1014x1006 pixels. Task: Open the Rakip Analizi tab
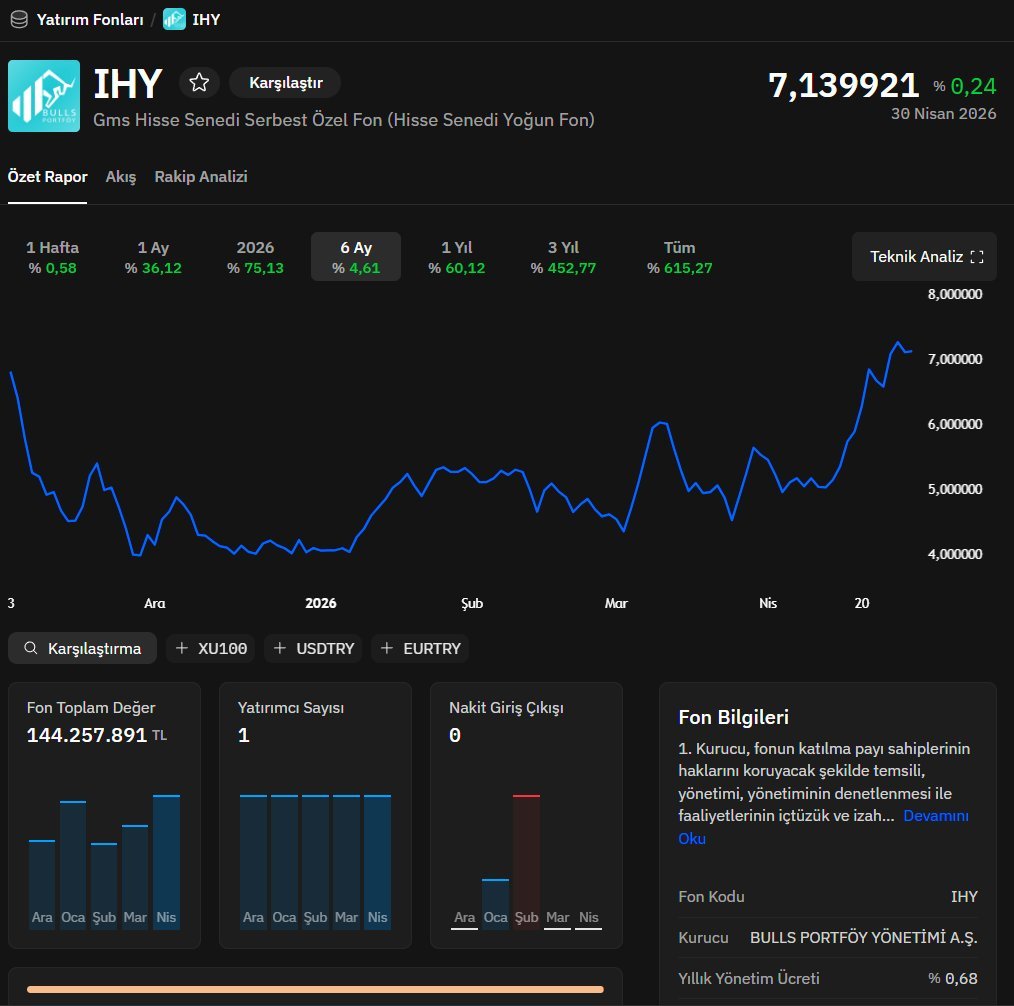click(x=201, y=177)
